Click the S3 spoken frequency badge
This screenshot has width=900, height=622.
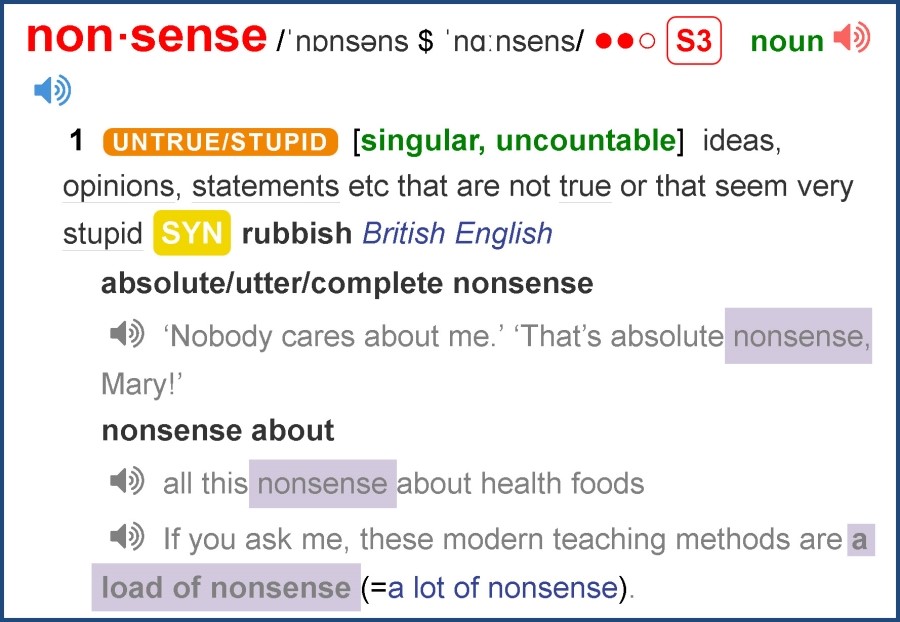[x=694, y=40]
